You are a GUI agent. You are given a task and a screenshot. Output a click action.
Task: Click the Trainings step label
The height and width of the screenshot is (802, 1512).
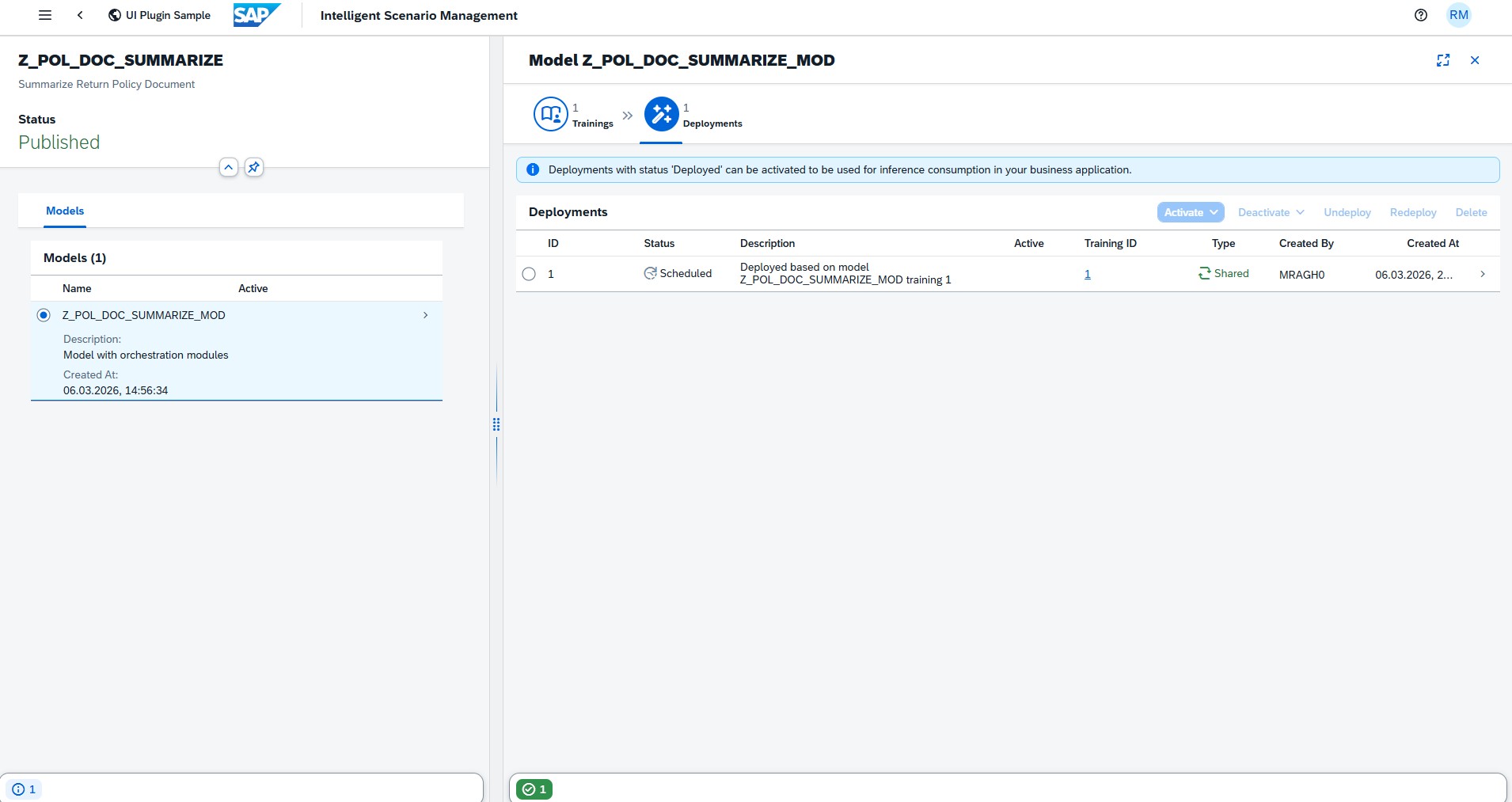(593, 124)
